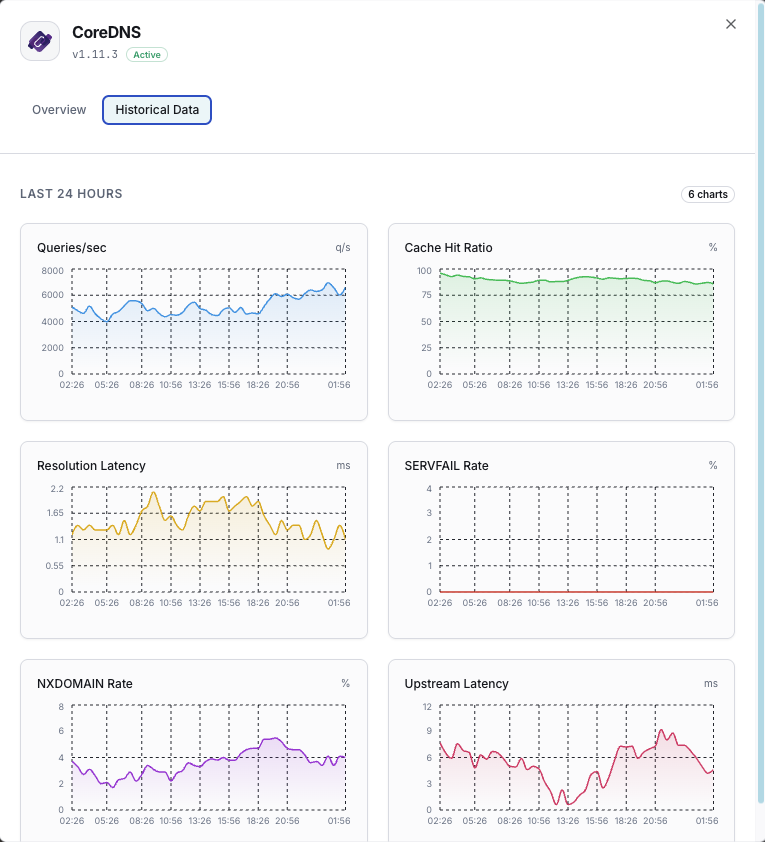
Task: Click the ms unit on Upstream Latency
Action: click(x=710, y=684)
